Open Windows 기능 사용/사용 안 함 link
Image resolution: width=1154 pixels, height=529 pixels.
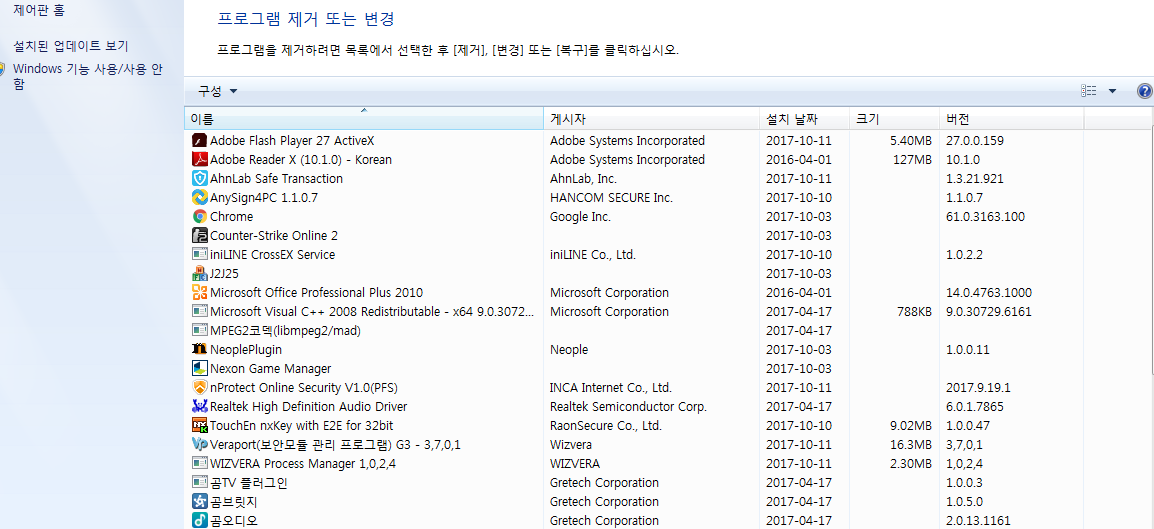[x=87, y=69]
